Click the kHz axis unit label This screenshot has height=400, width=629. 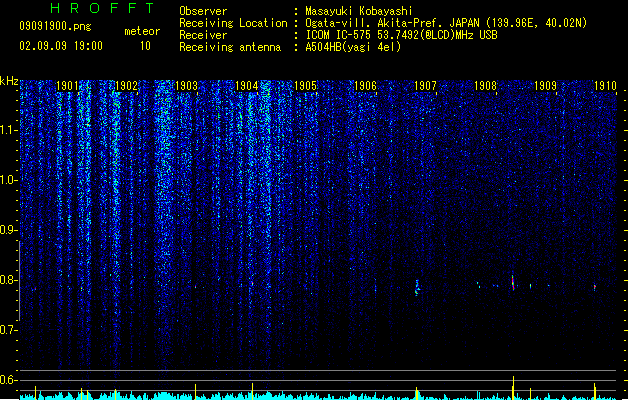point(9,81)
